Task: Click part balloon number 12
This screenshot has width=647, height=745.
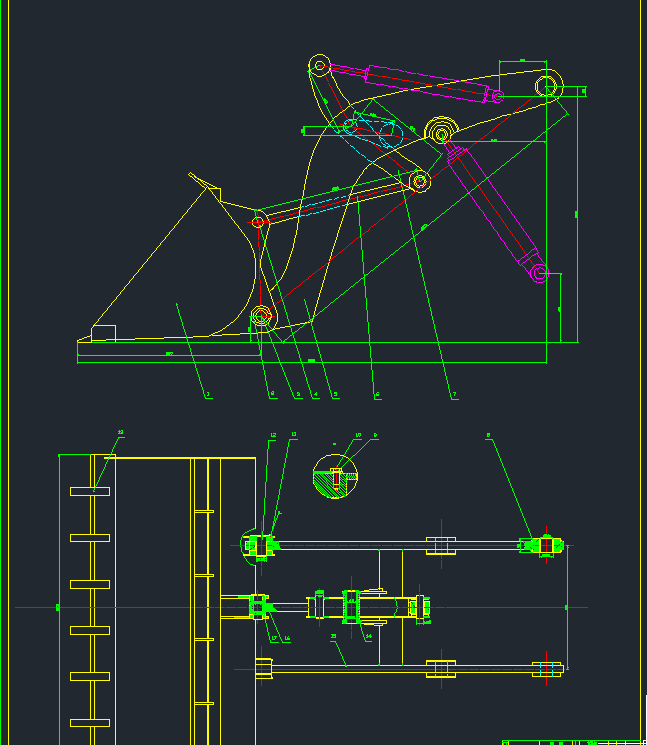Action: [x=273, y=435]
